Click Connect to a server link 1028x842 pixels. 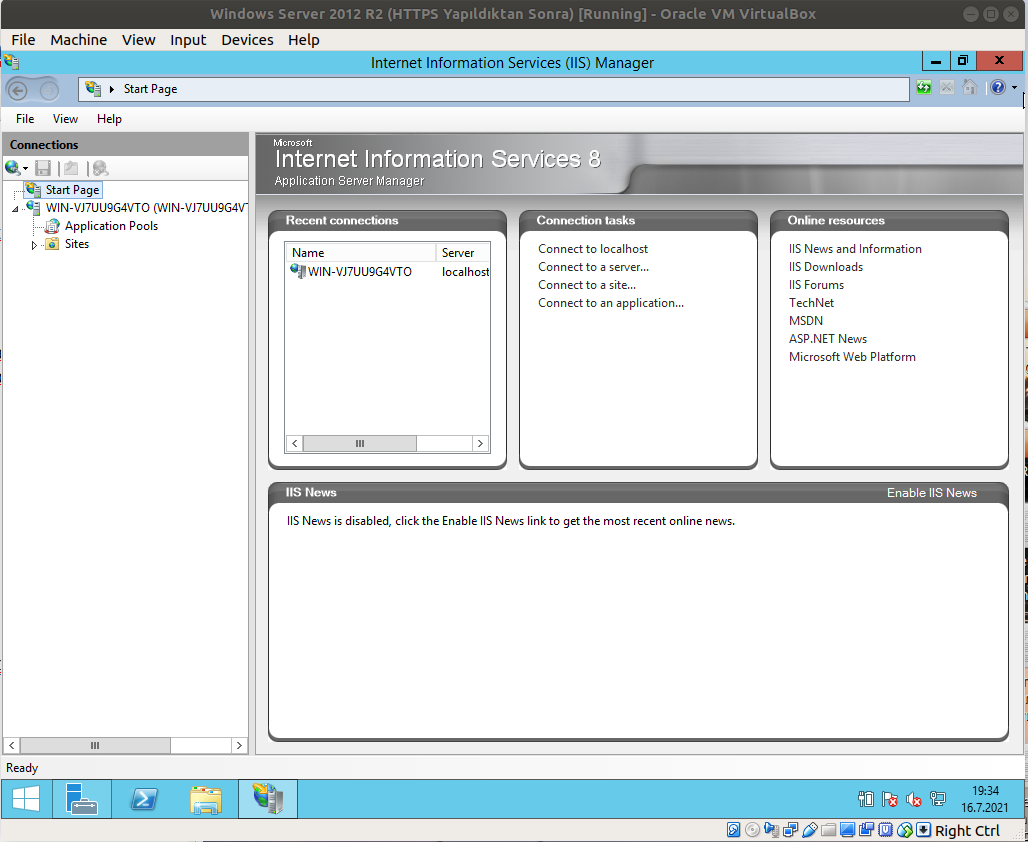click(x=593, y=267)
